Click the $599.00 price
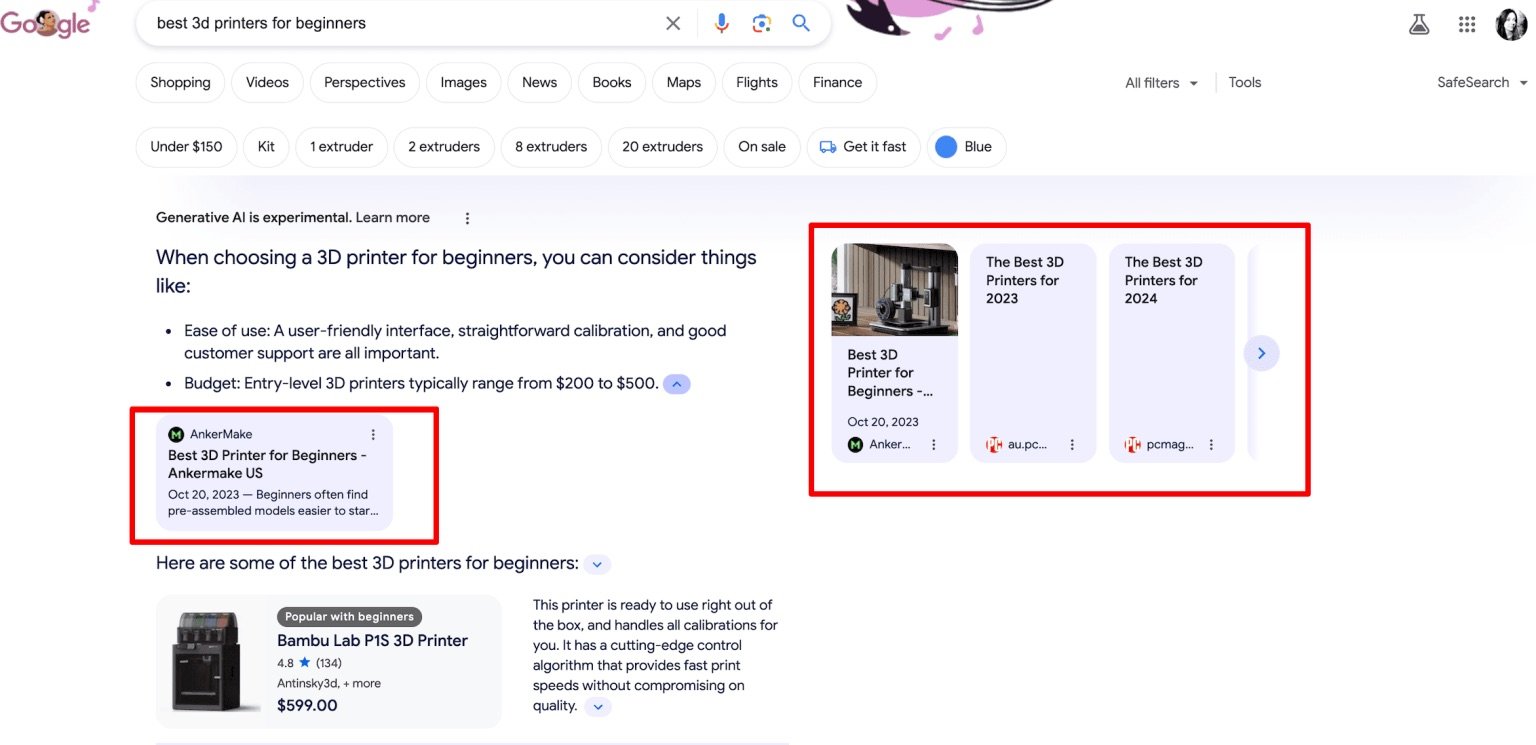 pos(307,706)
